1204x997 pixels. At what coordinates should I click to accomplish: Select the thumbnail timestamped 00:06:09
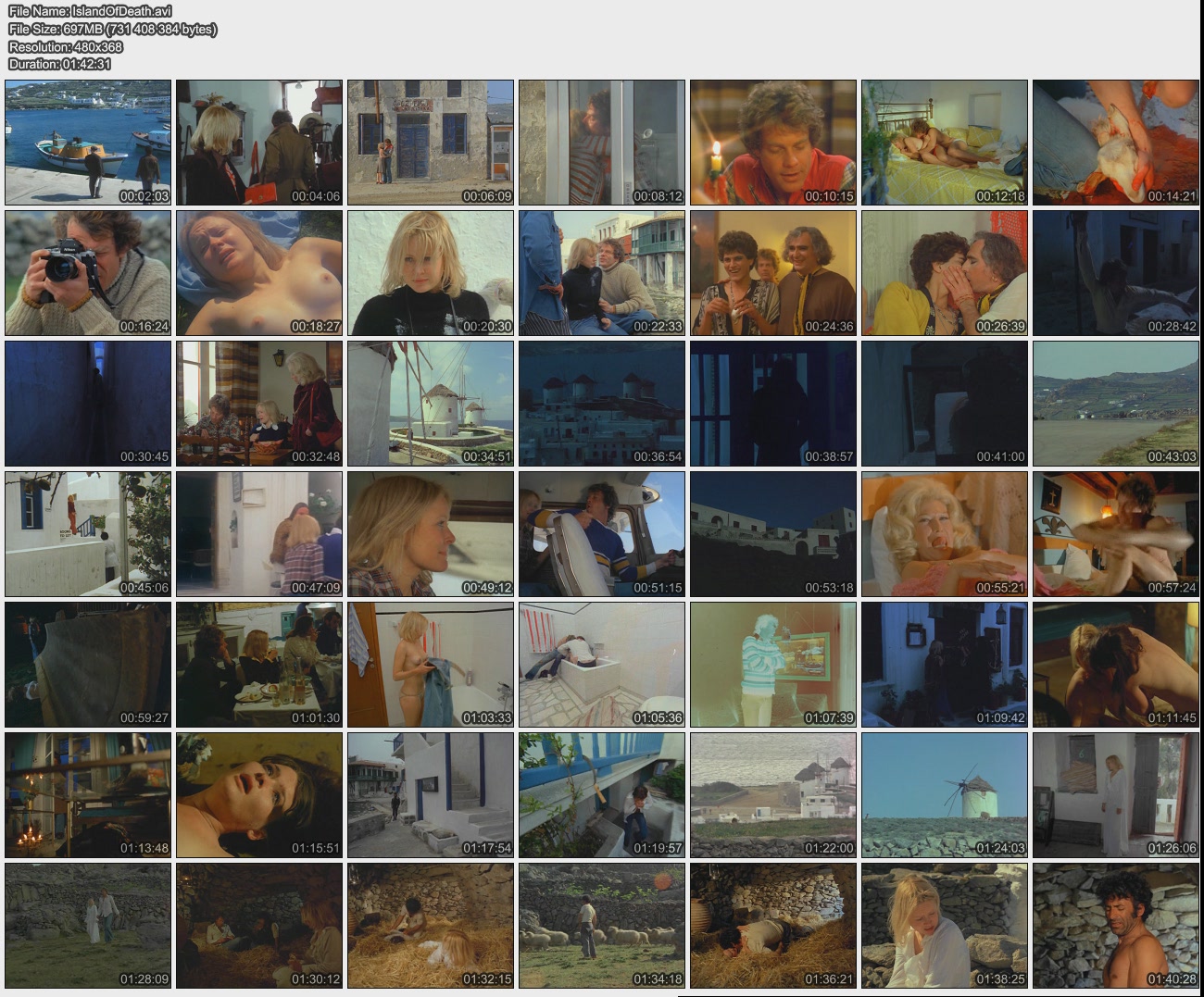click(x=431, y=143)
